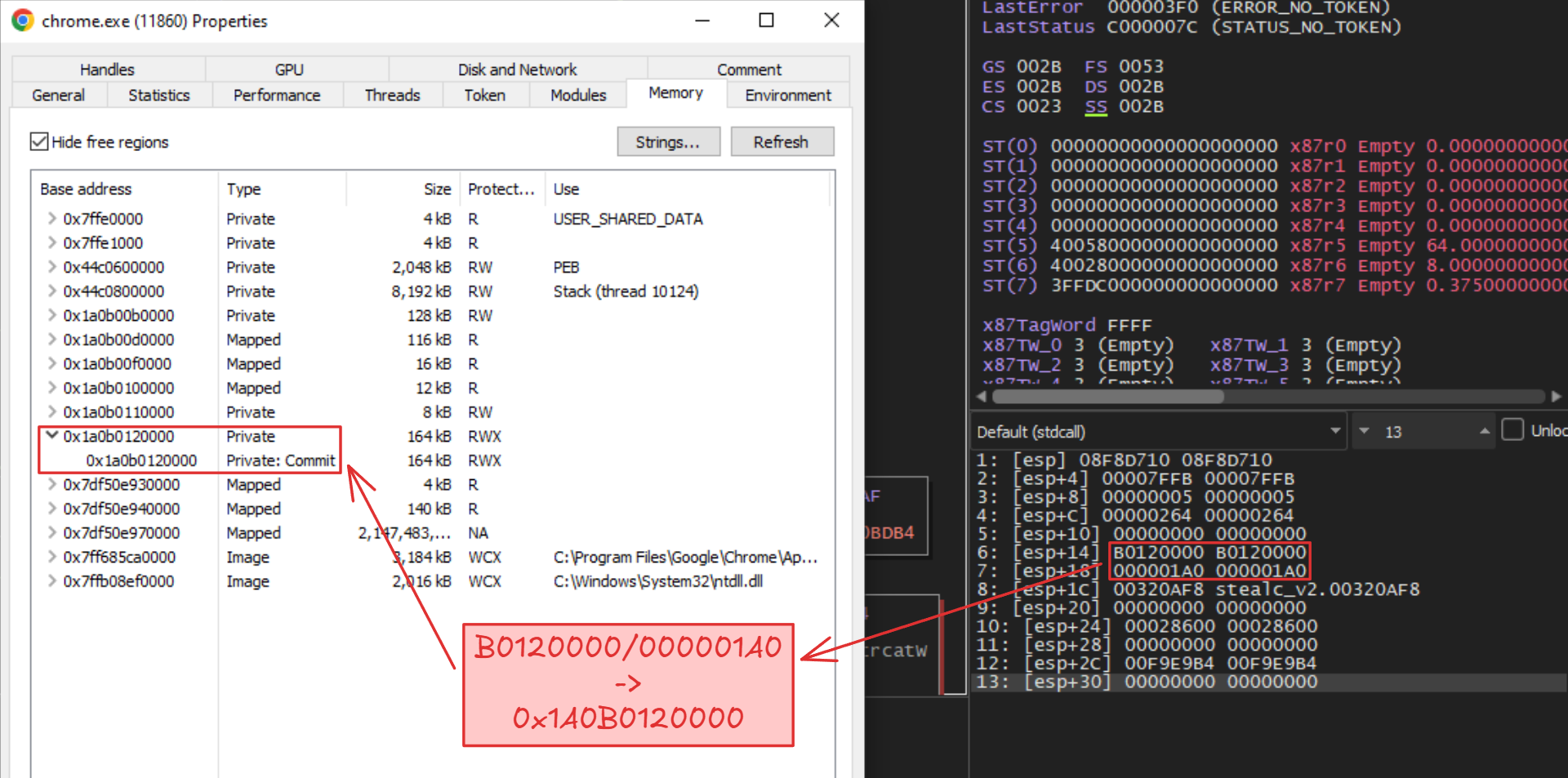Expand the 0x1a0b00b0000 region

click(51, 315)
